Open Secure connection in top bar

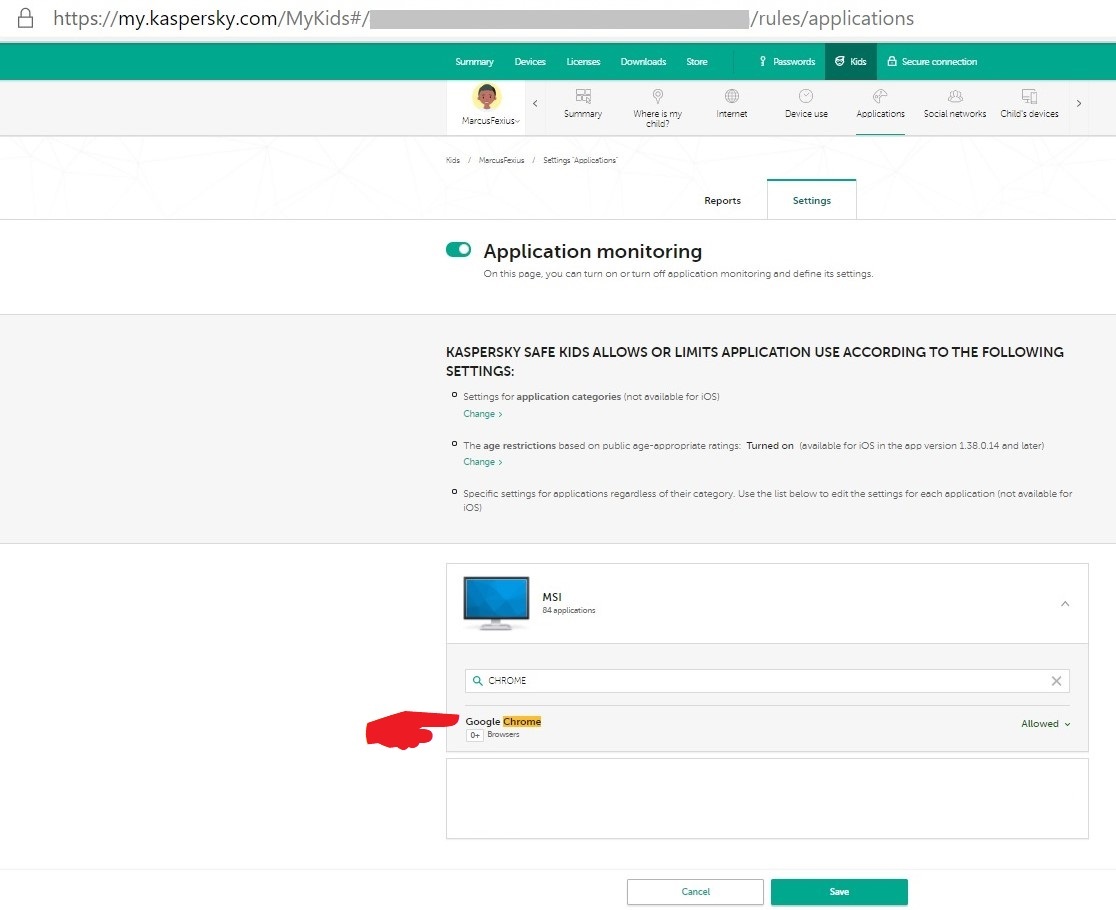click(932, 62)
